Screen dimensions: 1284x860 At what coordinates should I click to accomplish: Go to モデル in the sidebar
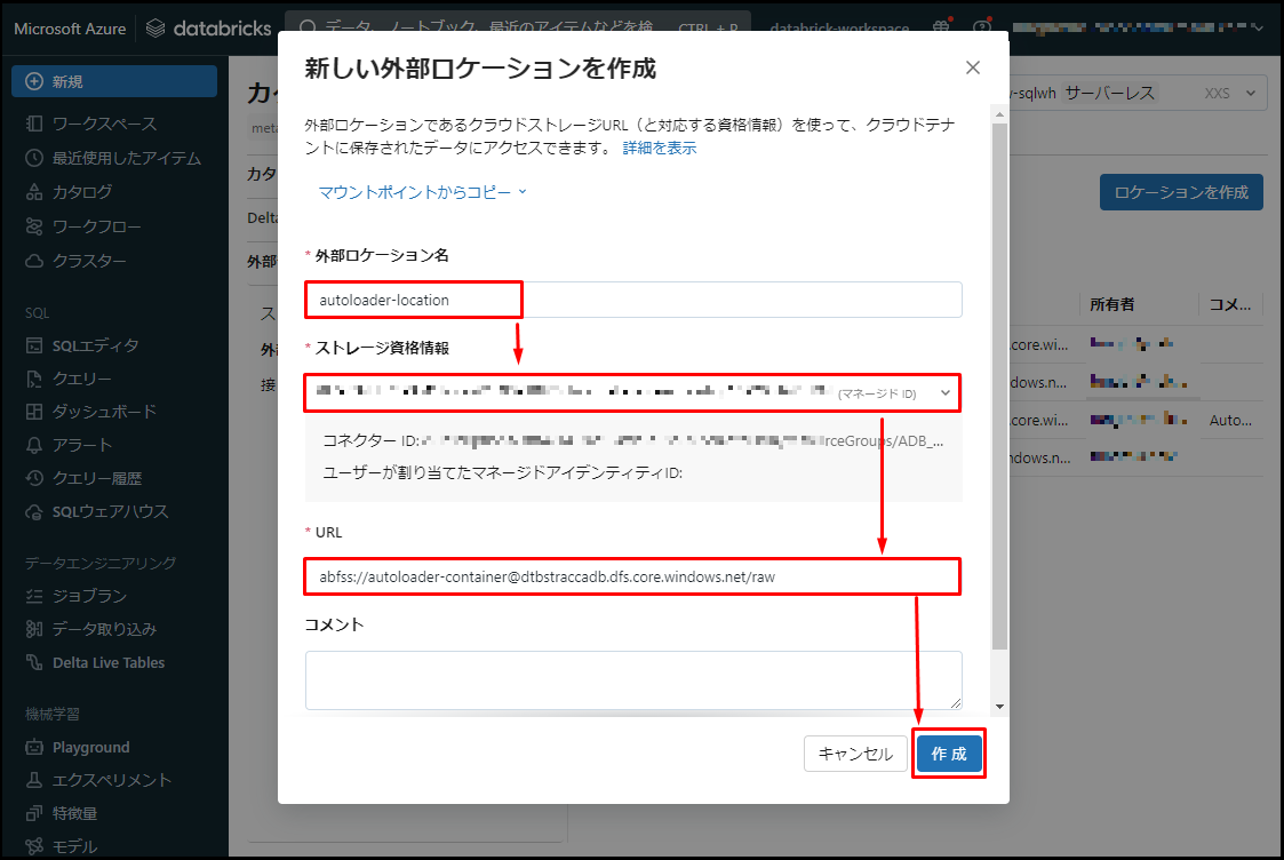point(75,847)
